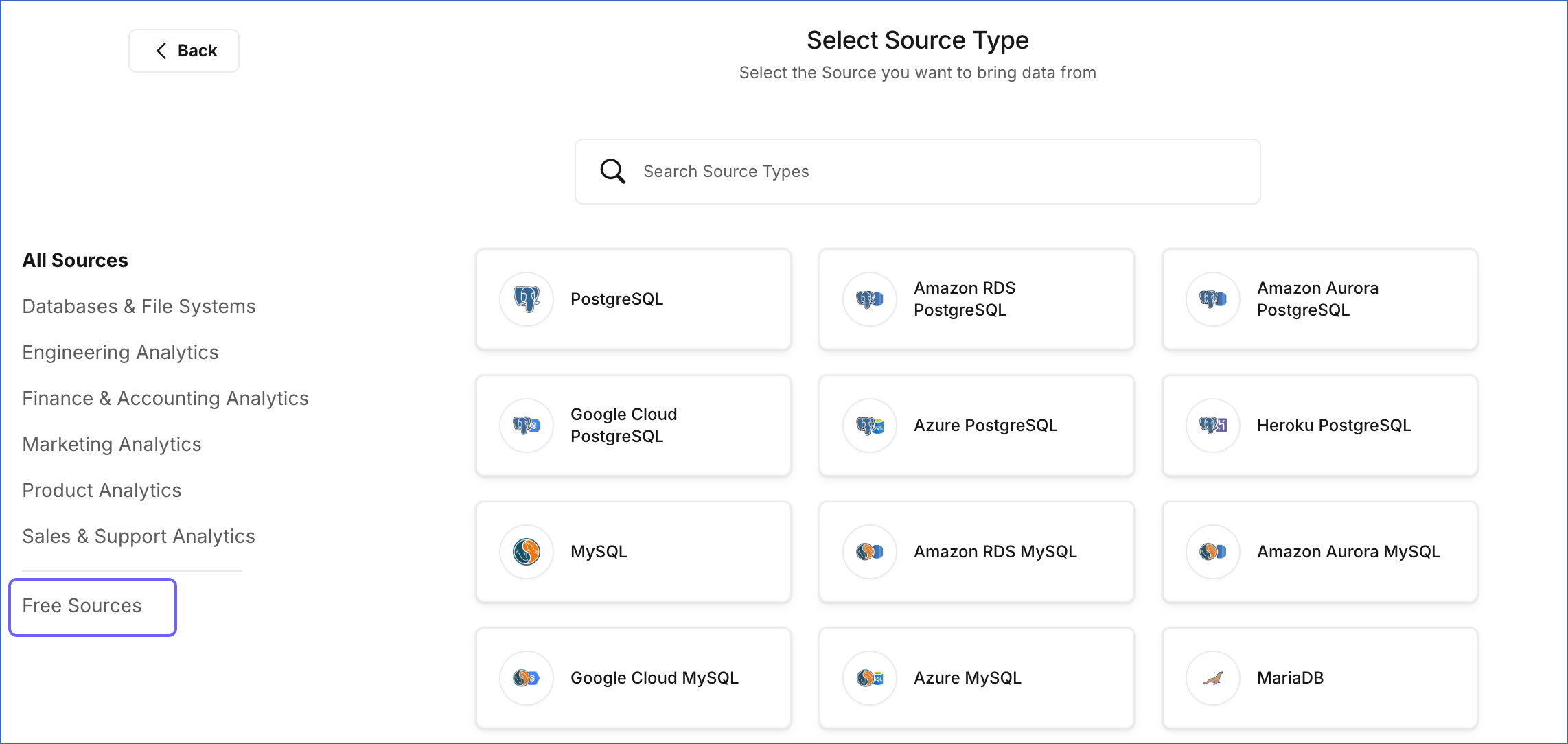Filter by Product Analytics
Viewport: 1568px width, 744px height.
coord(102,491)
